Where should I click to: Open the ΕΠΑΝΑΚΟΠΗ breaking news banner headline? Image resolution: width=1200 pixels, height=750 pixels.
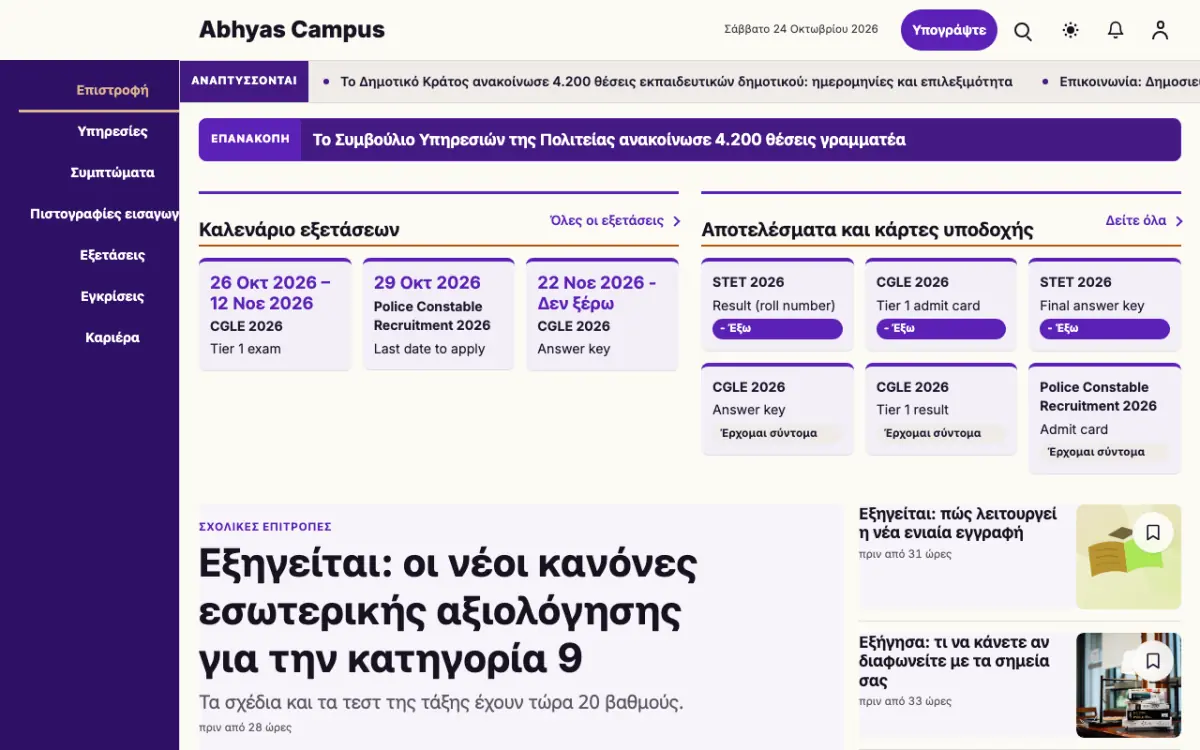tap(609, 140)
